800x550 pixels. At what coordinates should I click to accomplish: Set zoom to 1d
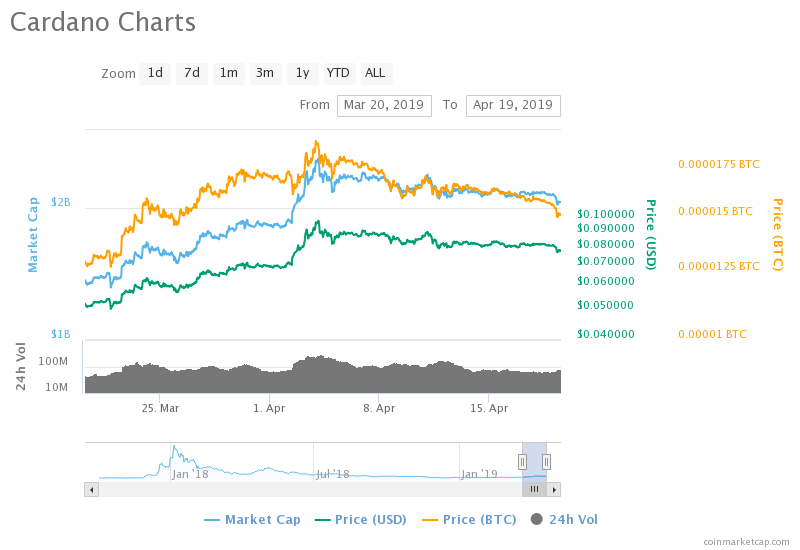tap(155, 73)
